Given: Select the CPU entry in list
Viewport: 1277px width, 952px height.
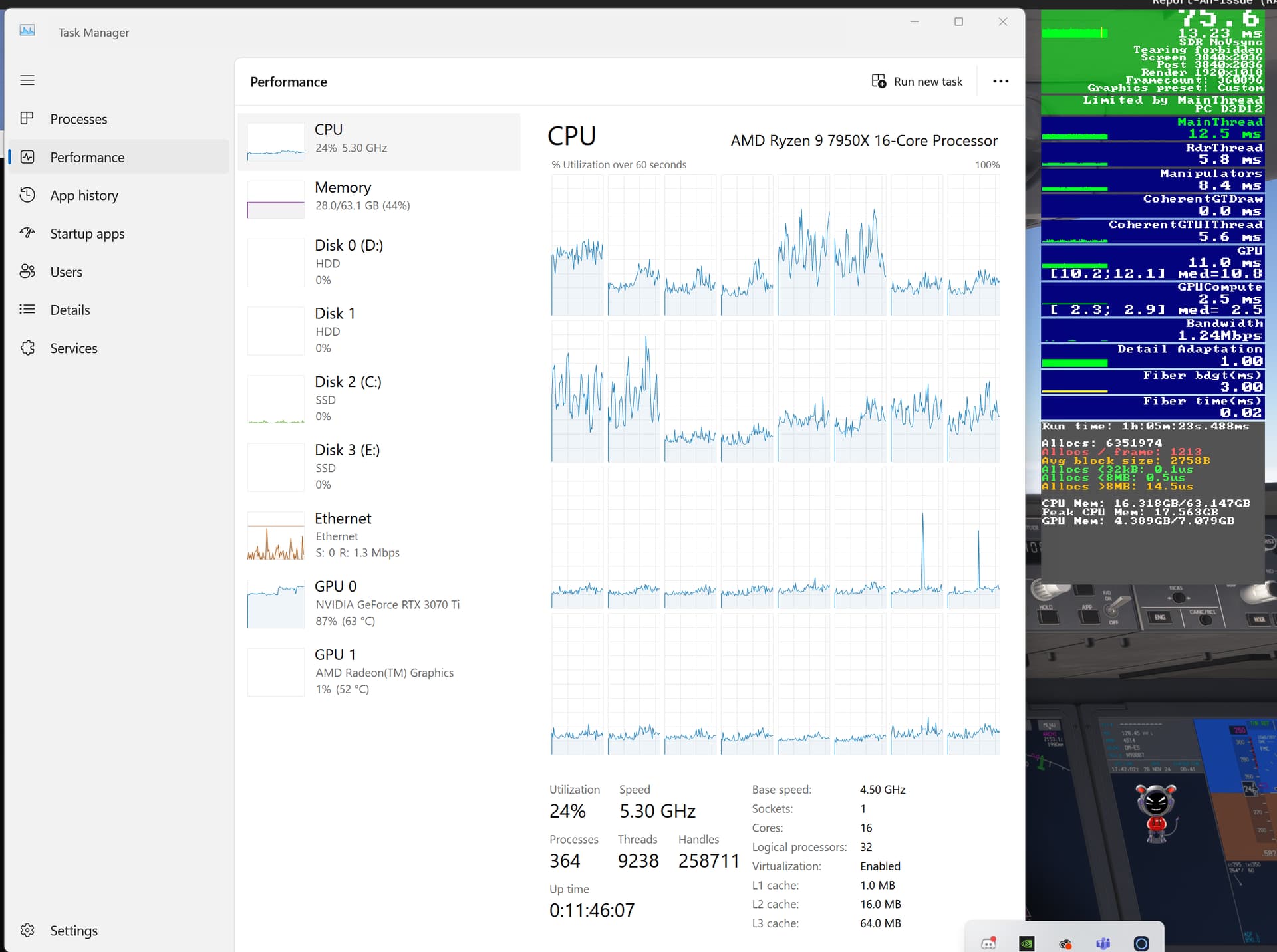Looking at the screenshot, I should click(379, 142).
